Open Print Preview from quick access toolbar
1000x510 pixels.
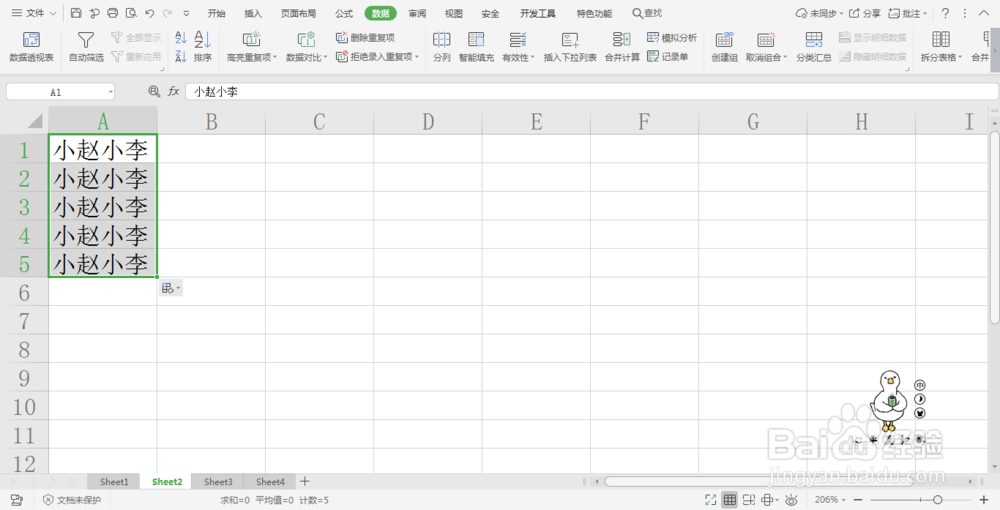pyautogui.click(x=131, y=13)
